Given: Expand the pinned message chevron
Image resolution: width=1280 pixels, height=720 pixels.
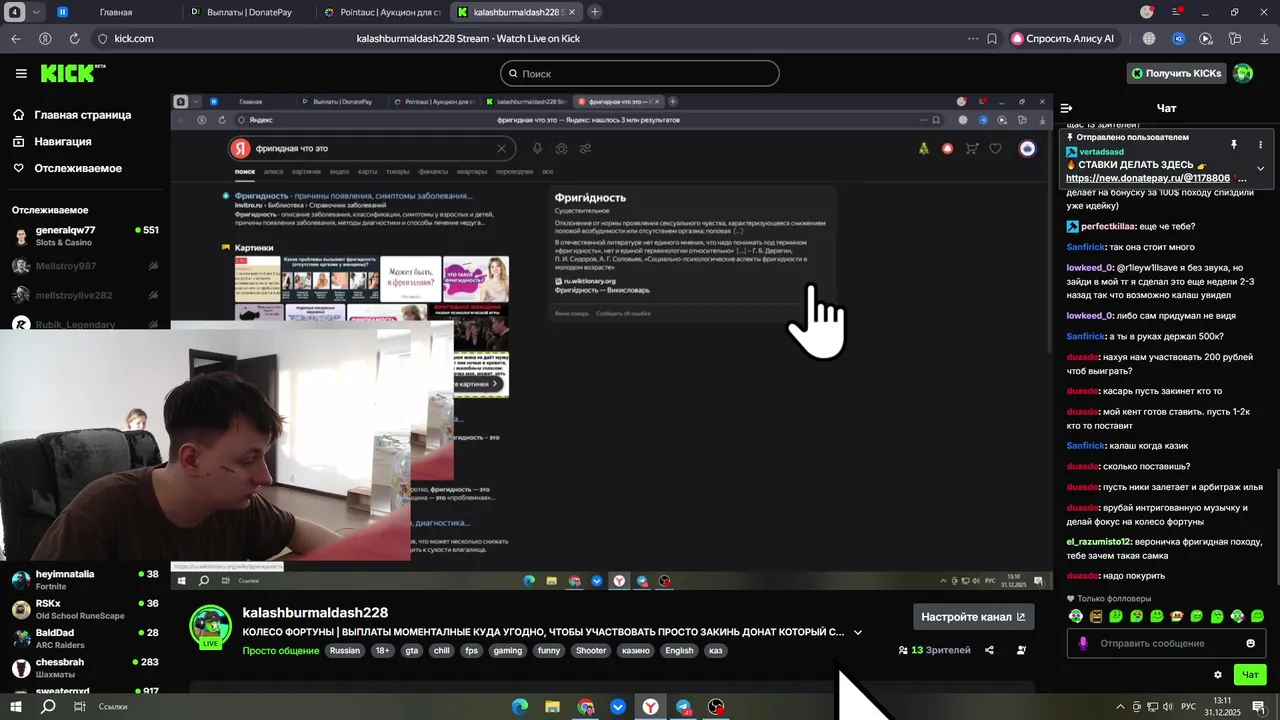Looking at the screenshot, I should 1260,168.
